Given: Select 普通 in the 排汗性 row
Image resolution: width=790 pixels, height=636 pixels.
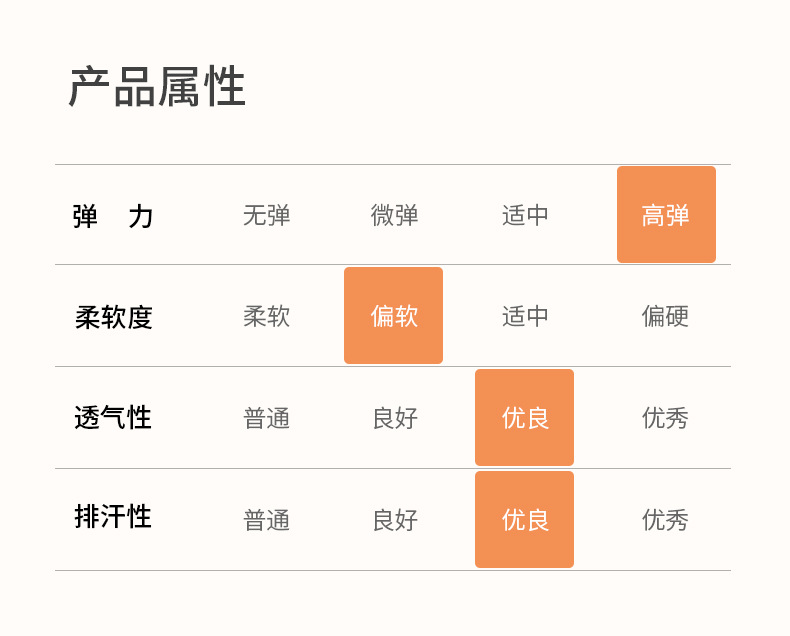Looking at the screenshot, I should click(x=267, y=520).
